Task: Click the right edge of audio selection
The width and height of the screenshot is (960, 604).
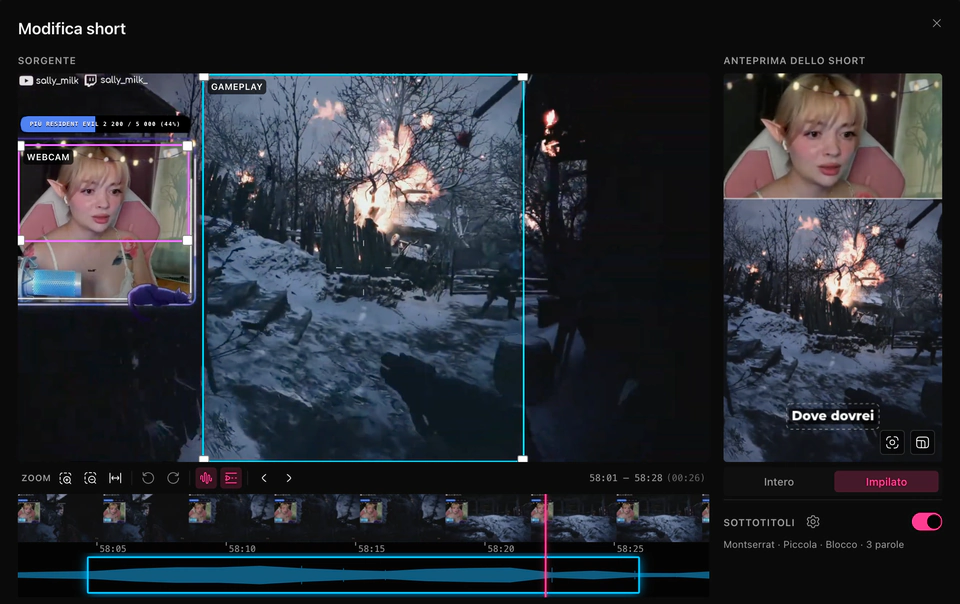Action: pos(639,575)
